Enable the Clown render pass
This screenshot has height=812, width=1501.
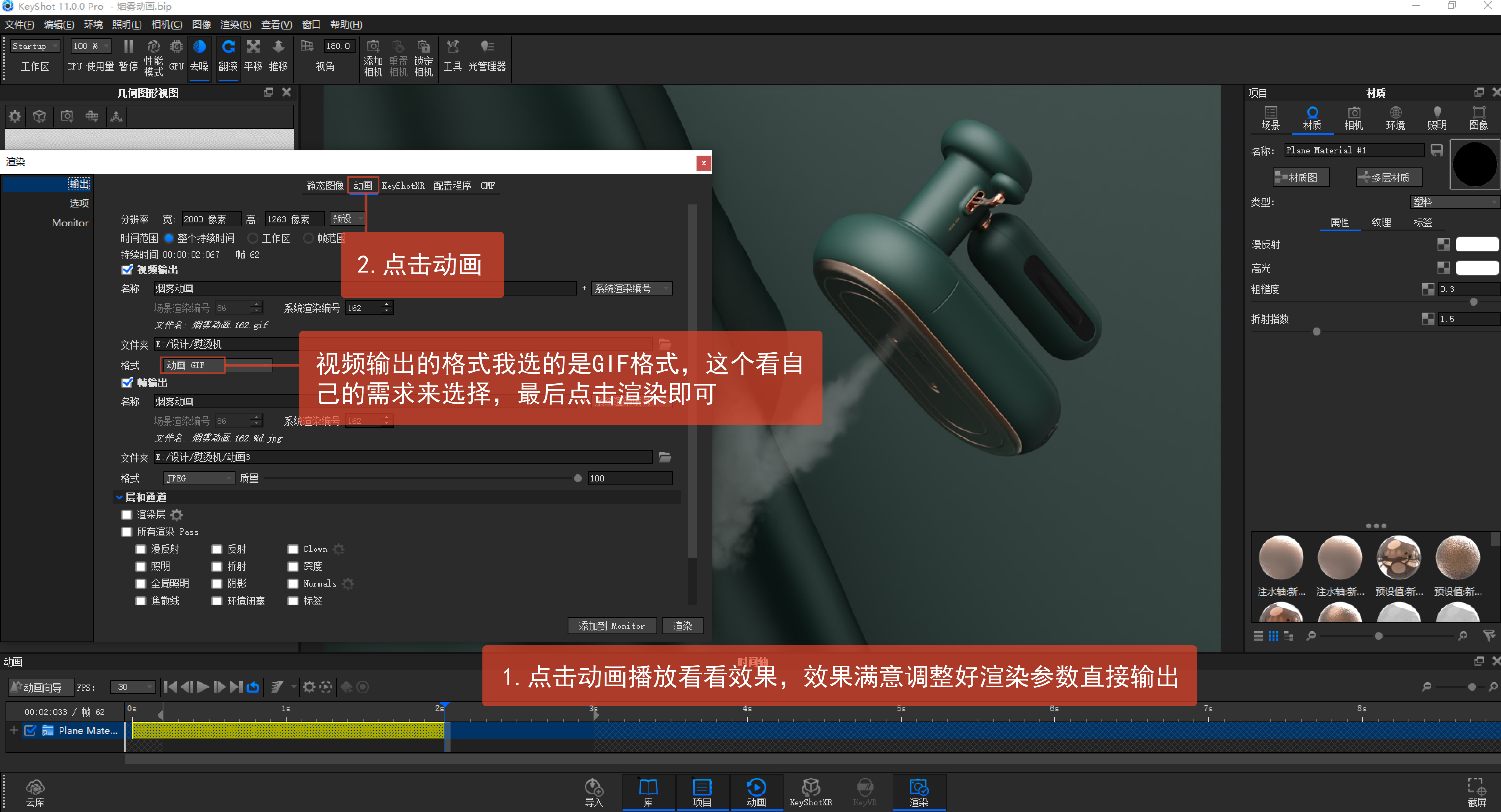point(293,549)
